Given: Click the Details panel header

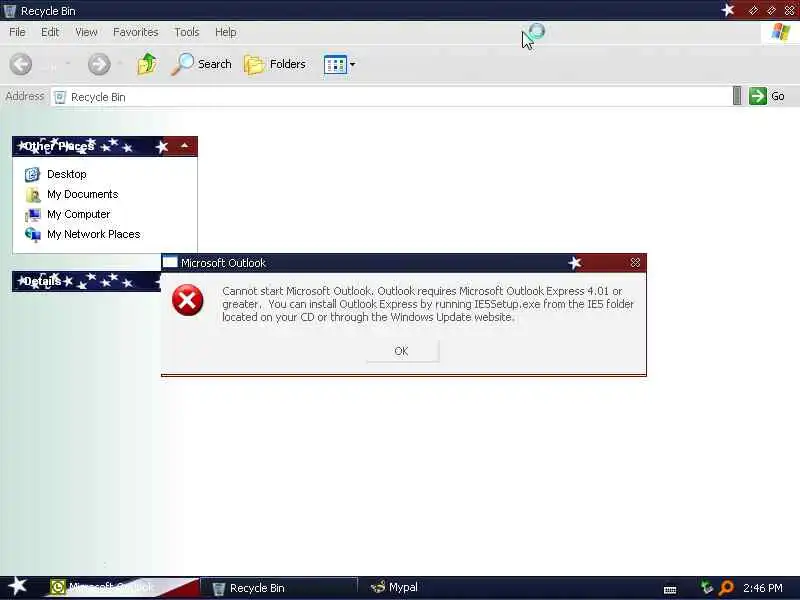Looking at the screenshot, I should point(86,281).
